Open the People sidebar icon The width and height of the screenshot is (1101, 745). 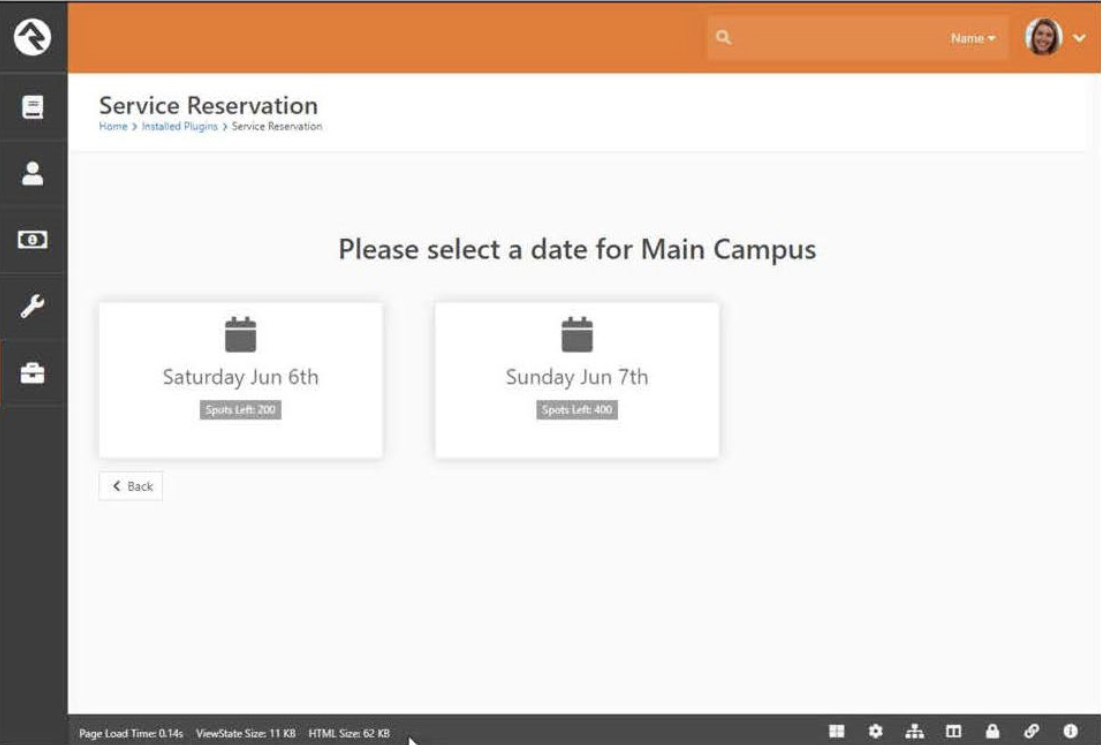click(33, 173)
